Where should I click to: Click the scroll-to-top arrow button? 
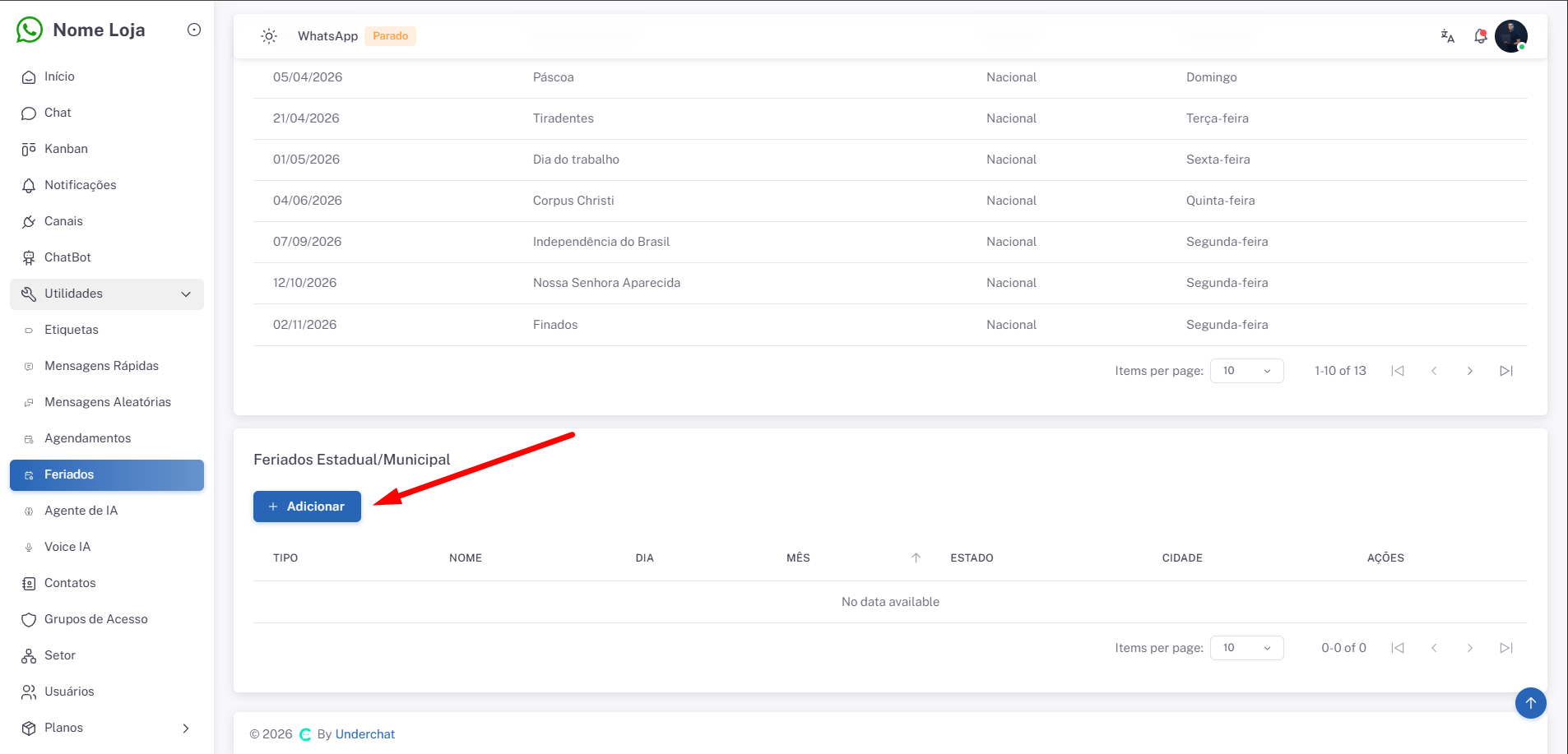pos(1531,703)
